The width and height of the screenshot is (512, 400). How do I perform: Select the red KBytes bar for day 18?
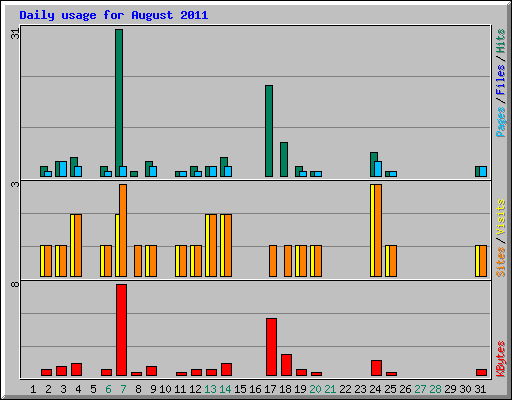point(287,365)
